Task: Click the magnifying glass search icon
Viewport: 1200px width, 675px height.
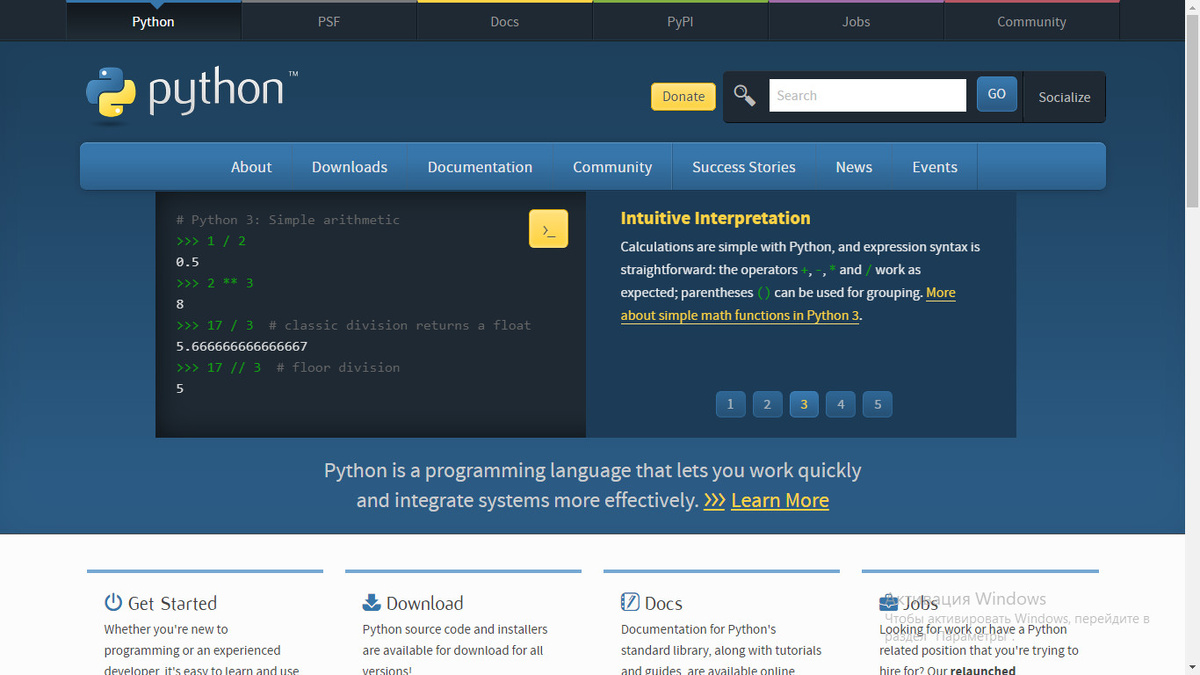Action: 744,95
